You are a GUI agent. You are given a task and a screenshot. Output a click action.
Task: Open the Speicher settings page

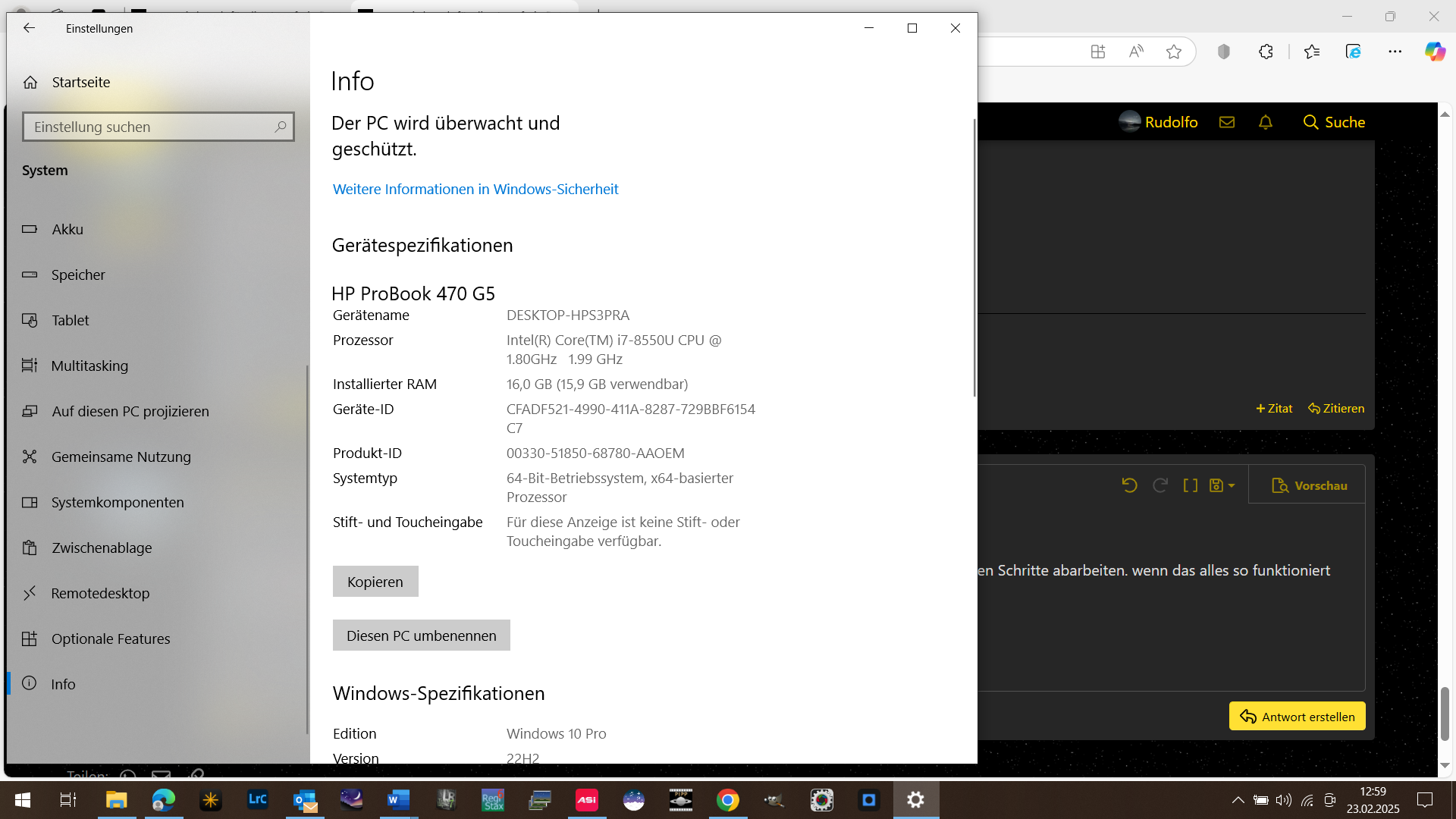pos(157,275)
